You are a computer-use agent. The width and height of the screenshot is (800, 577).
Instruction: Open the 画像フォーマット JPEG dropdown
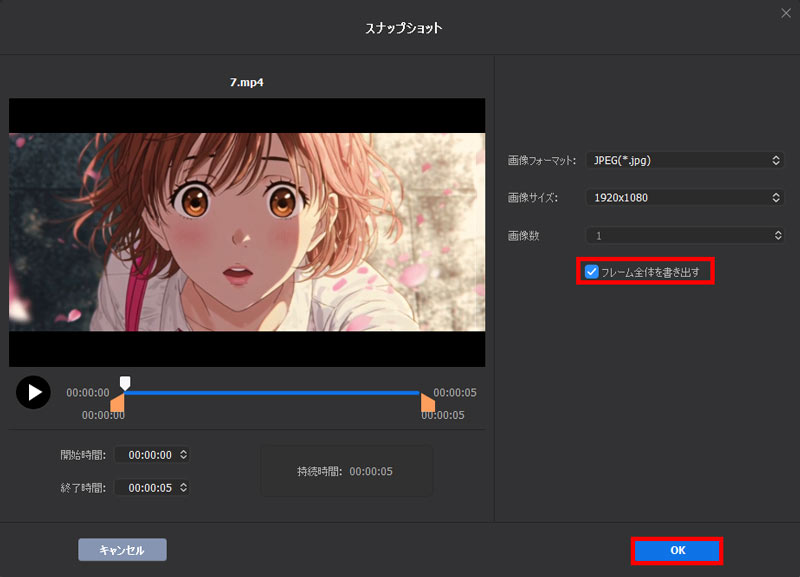[x=684, y=160]
